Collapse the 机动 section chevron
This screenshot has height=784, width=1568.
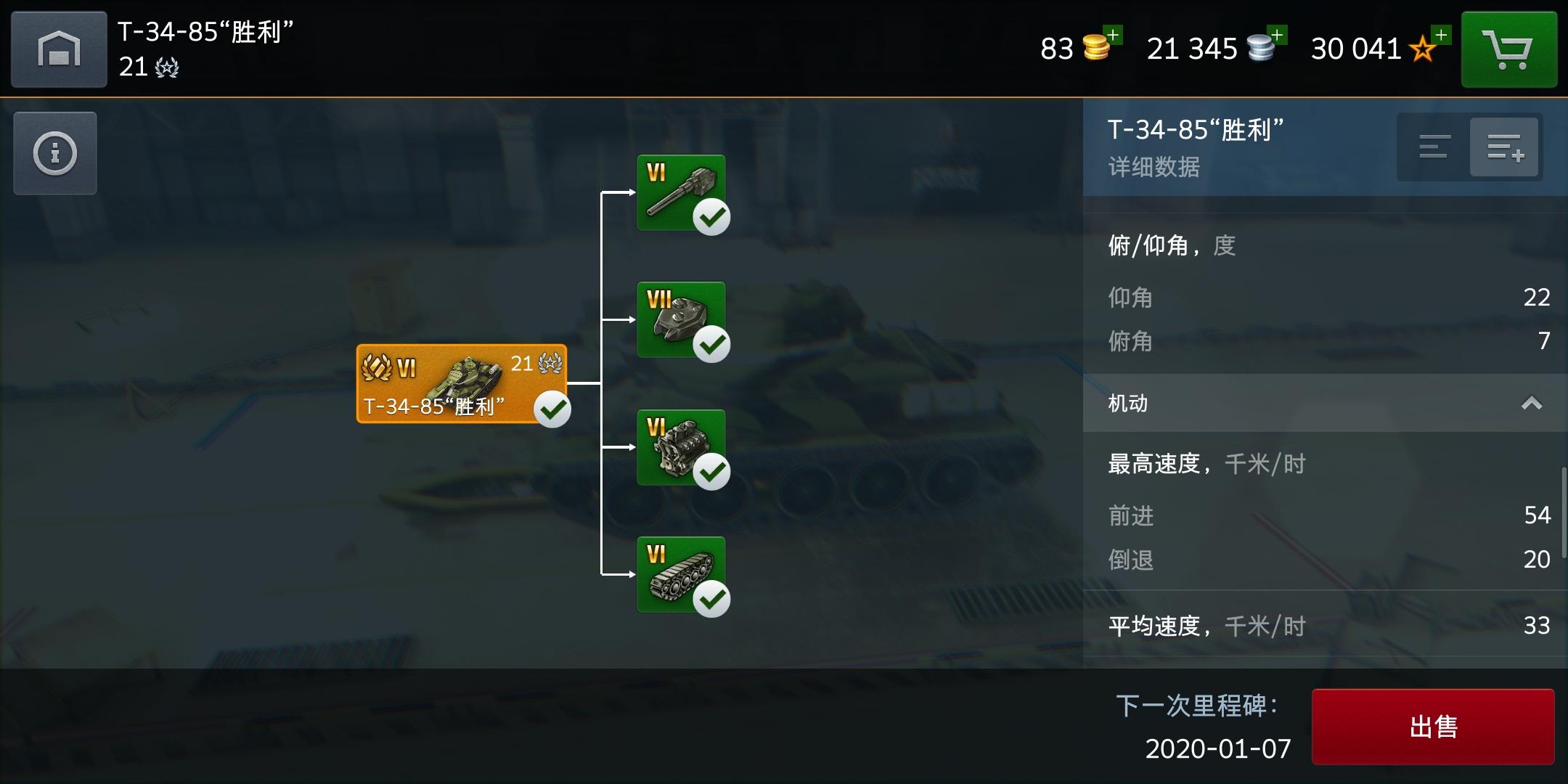[x=1532, y=403]
